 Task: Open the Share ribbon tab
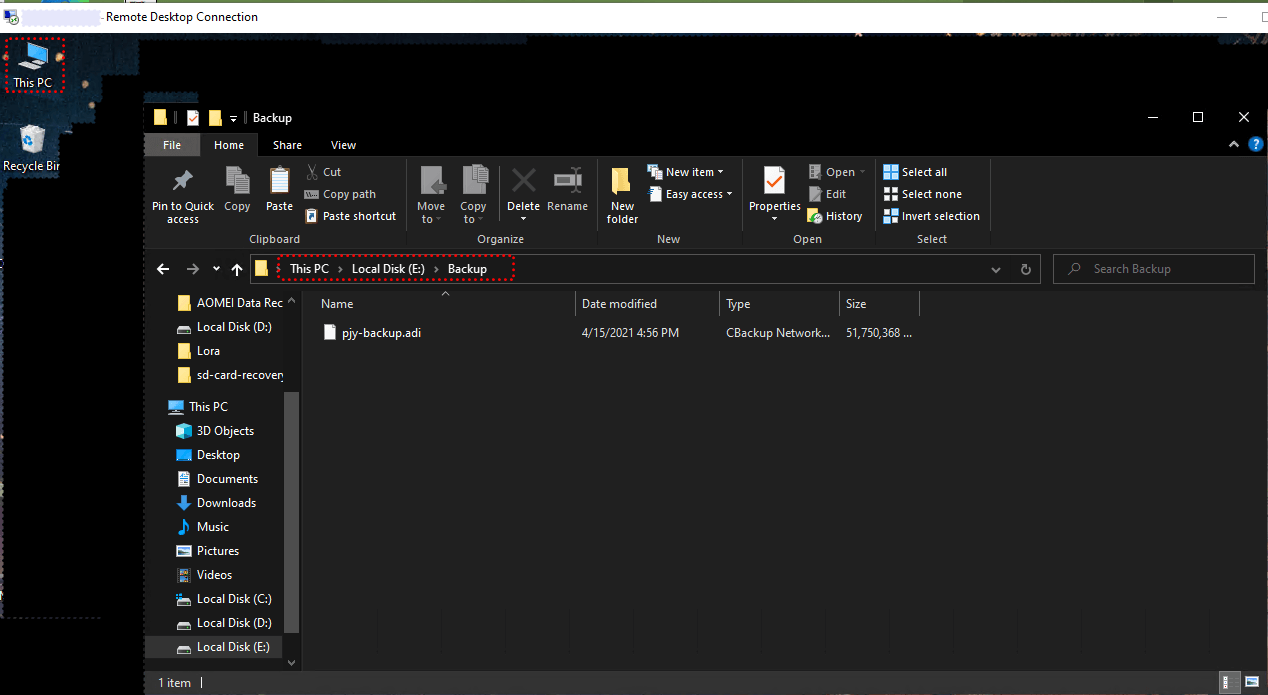click(x=287, y=145)
